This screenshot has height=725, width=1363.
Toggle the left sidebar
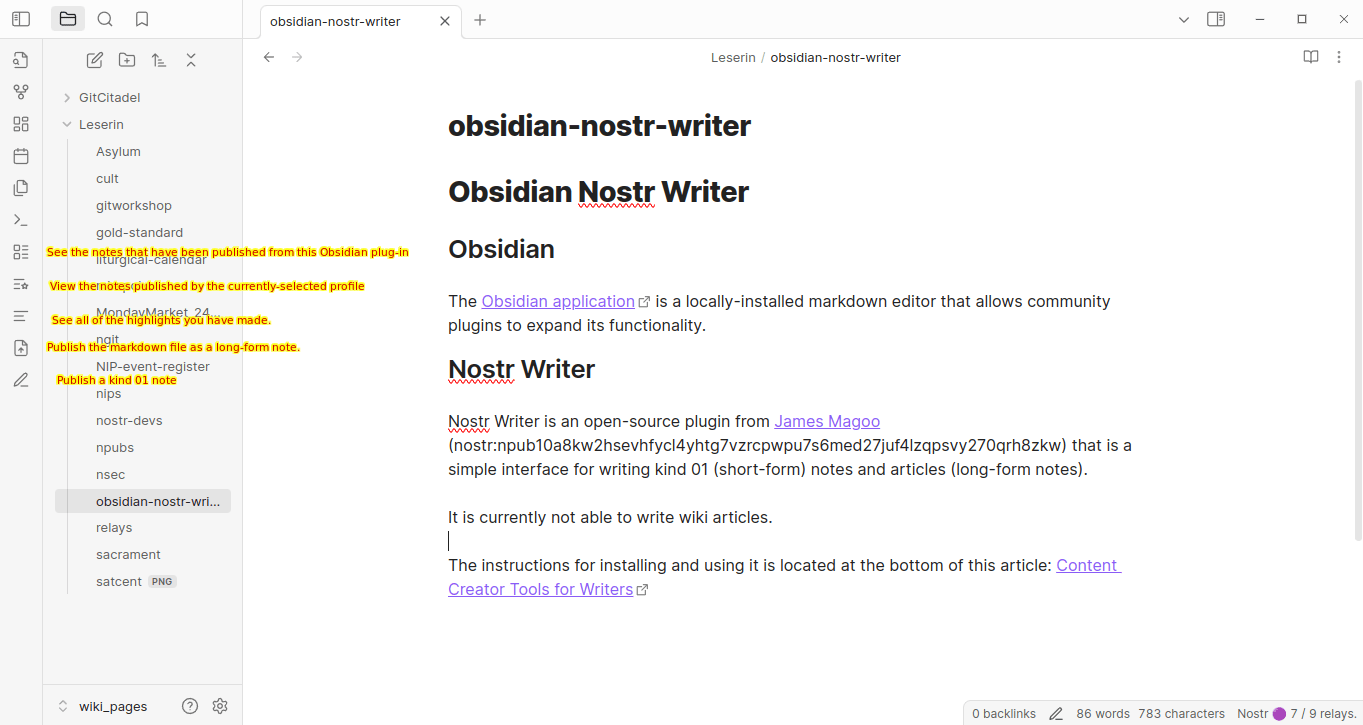[21, 19]
